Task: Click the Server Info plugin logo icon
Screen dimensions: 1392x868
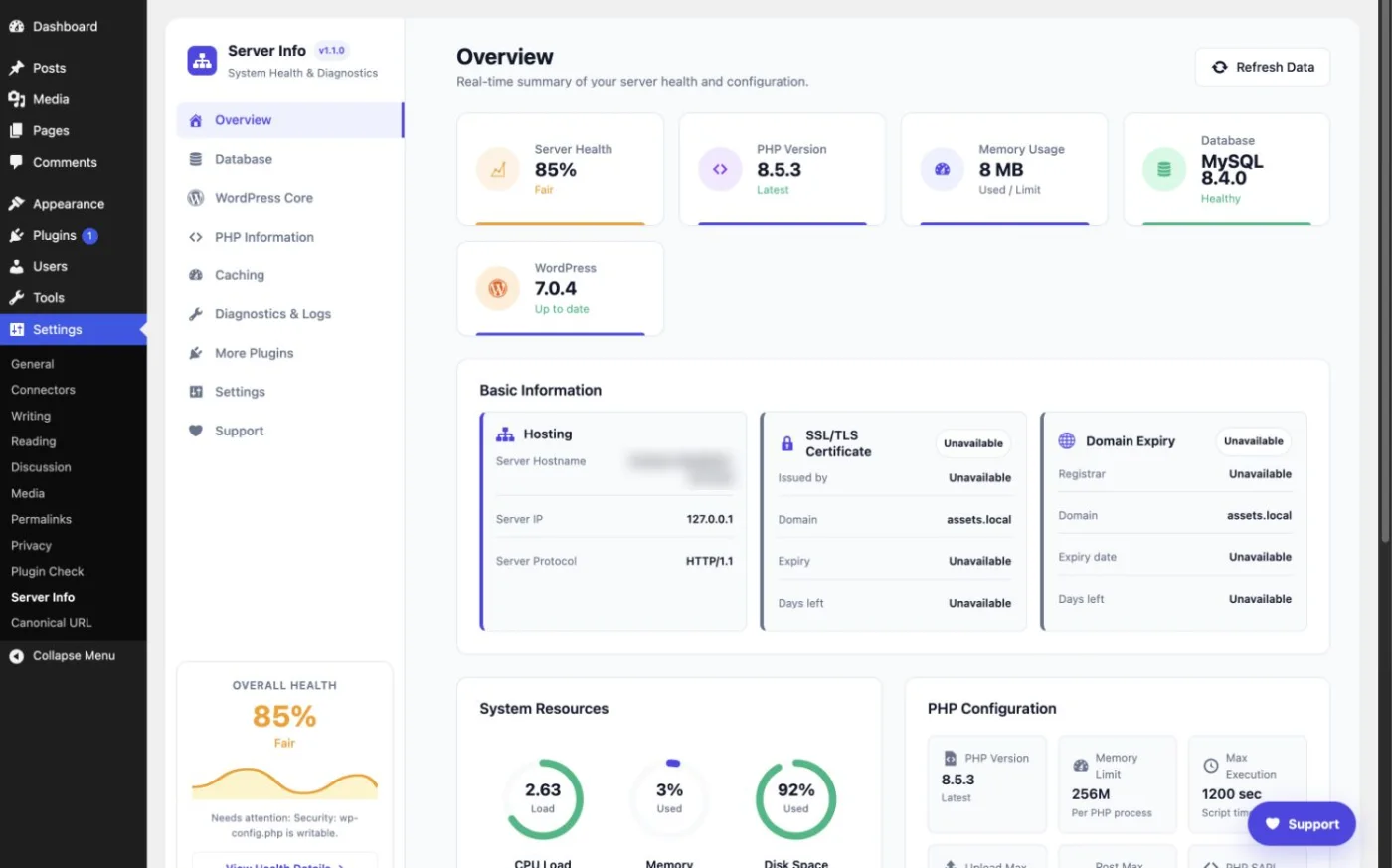Action: (202, 61)
